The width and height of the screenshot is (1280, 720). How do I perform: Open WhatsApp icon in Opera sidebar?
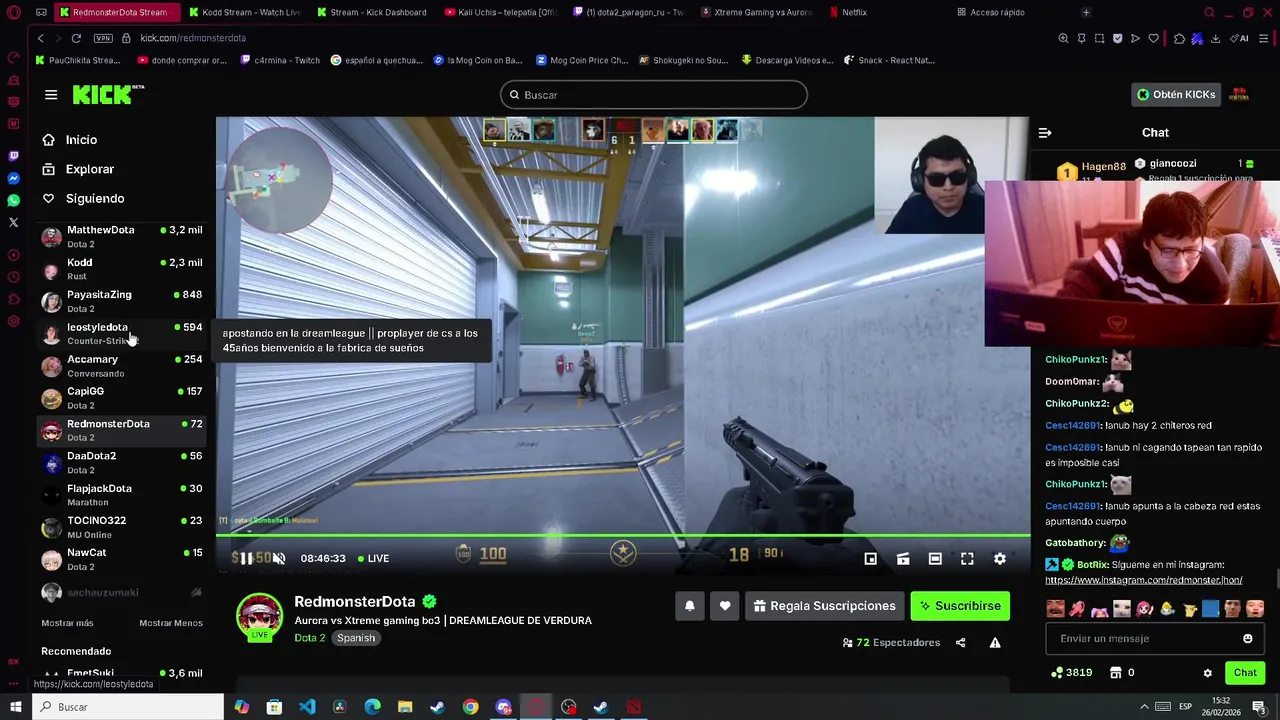13,200
